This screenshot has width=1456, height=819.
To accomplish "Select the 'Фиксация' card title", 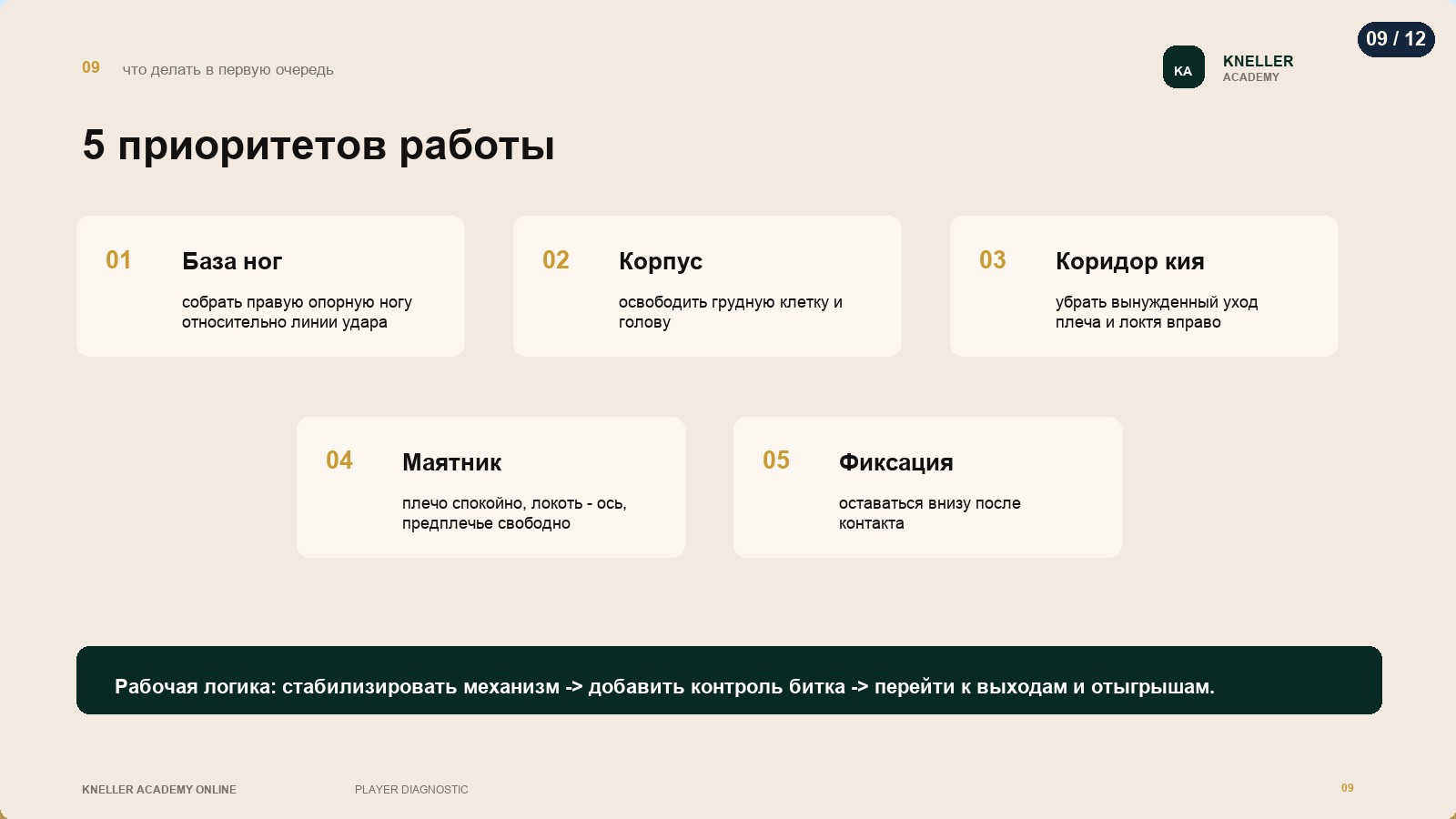I will coord(895,462).
